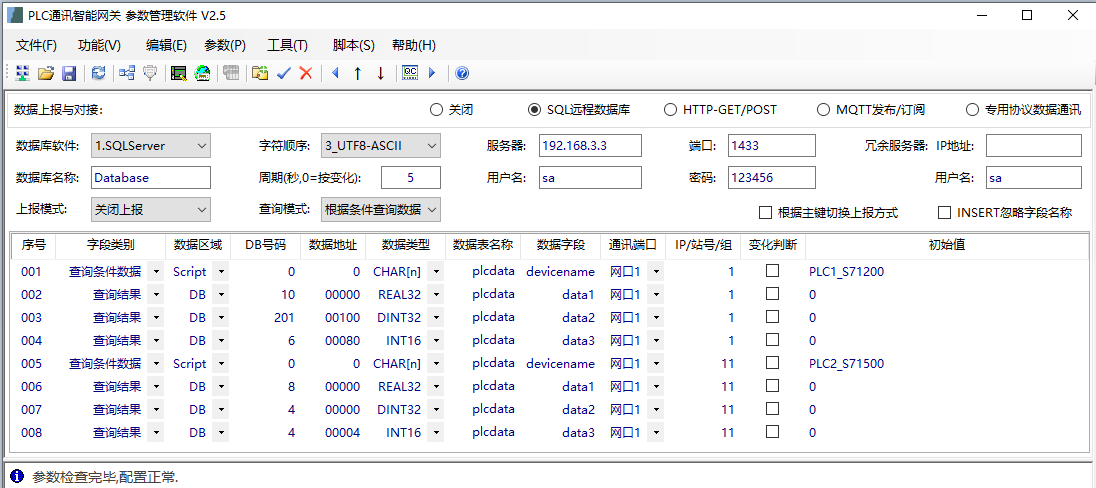
Task: Select the MQTT发布/订阅 radio button
Action: 823,110
